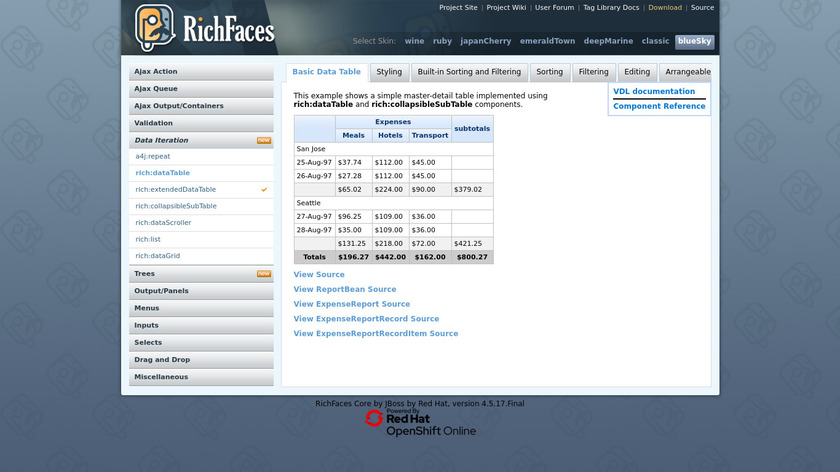840x472 pixels.
Task: Switch to the Basic Data Table tab
Action: (x=326, y=72)
